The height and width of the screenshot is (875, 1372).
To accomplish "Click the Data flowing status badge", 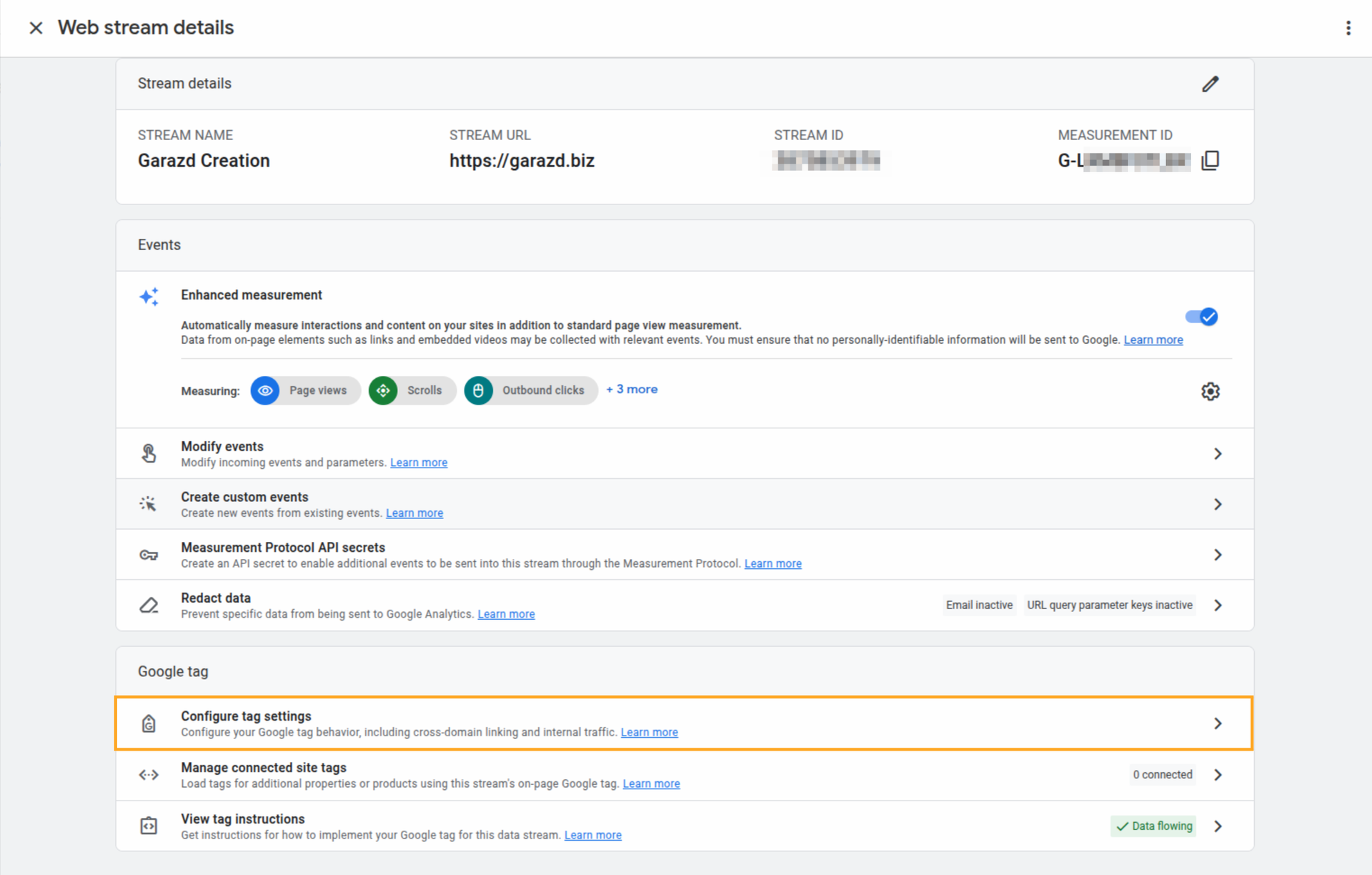I will coord(1153,826).
